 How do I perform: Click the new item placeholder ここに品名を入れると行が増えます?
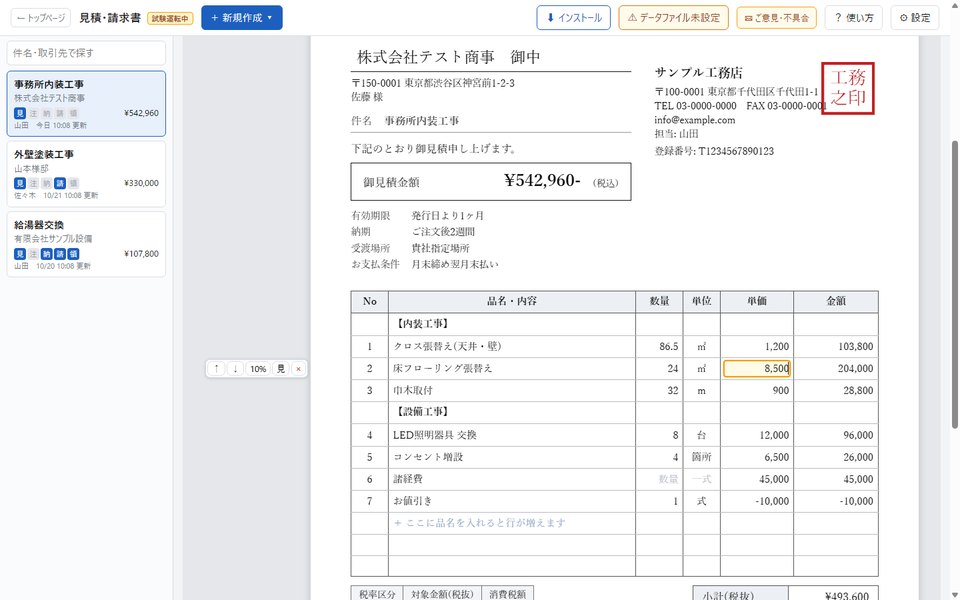coord(479,523)
